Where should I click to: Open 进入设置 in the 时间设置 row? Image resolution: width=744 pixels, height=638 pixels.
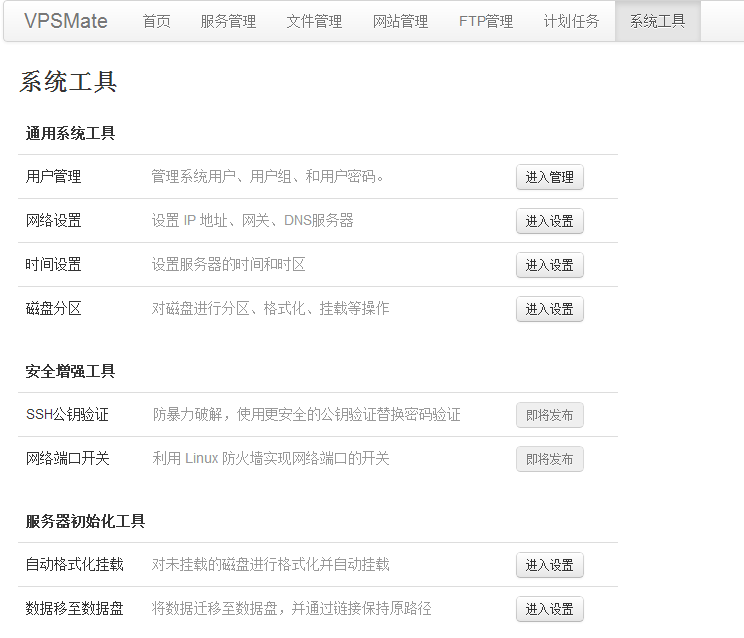tap(549, 265)
